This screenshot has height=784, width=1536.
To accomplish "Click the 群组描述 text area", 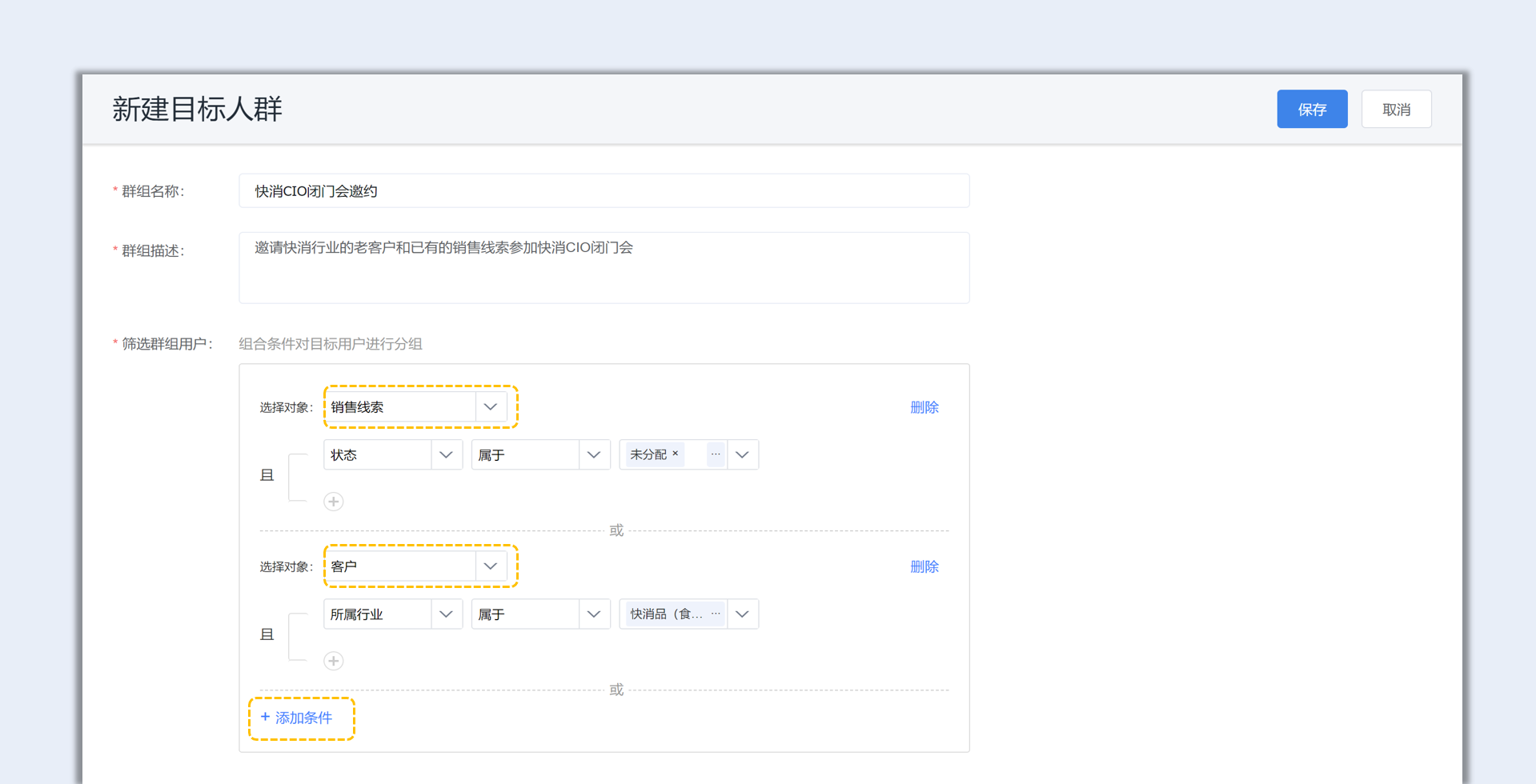I will [x=604, y=267].
